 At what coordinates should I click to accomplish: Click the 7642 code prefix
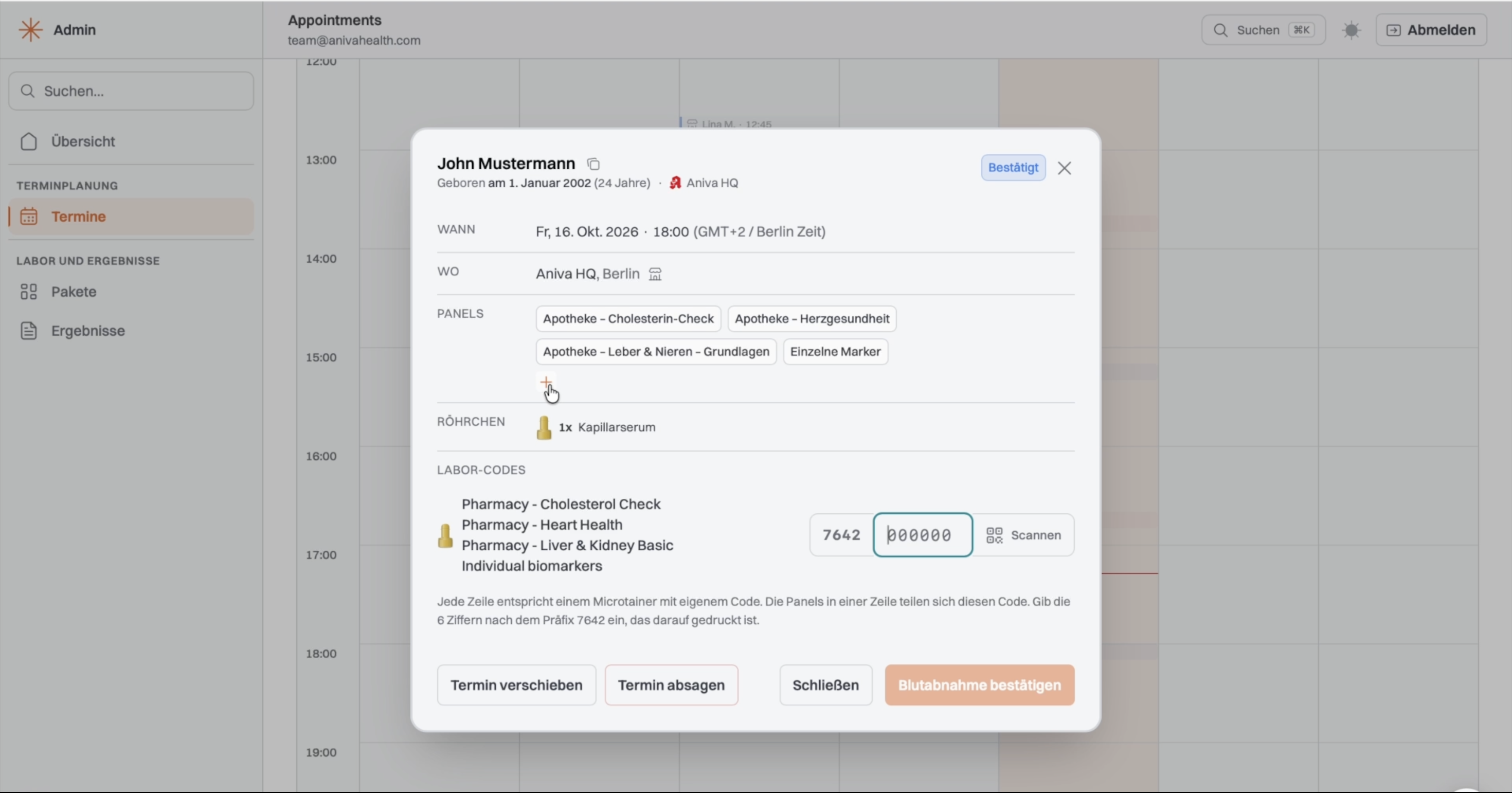coord(841,535)
